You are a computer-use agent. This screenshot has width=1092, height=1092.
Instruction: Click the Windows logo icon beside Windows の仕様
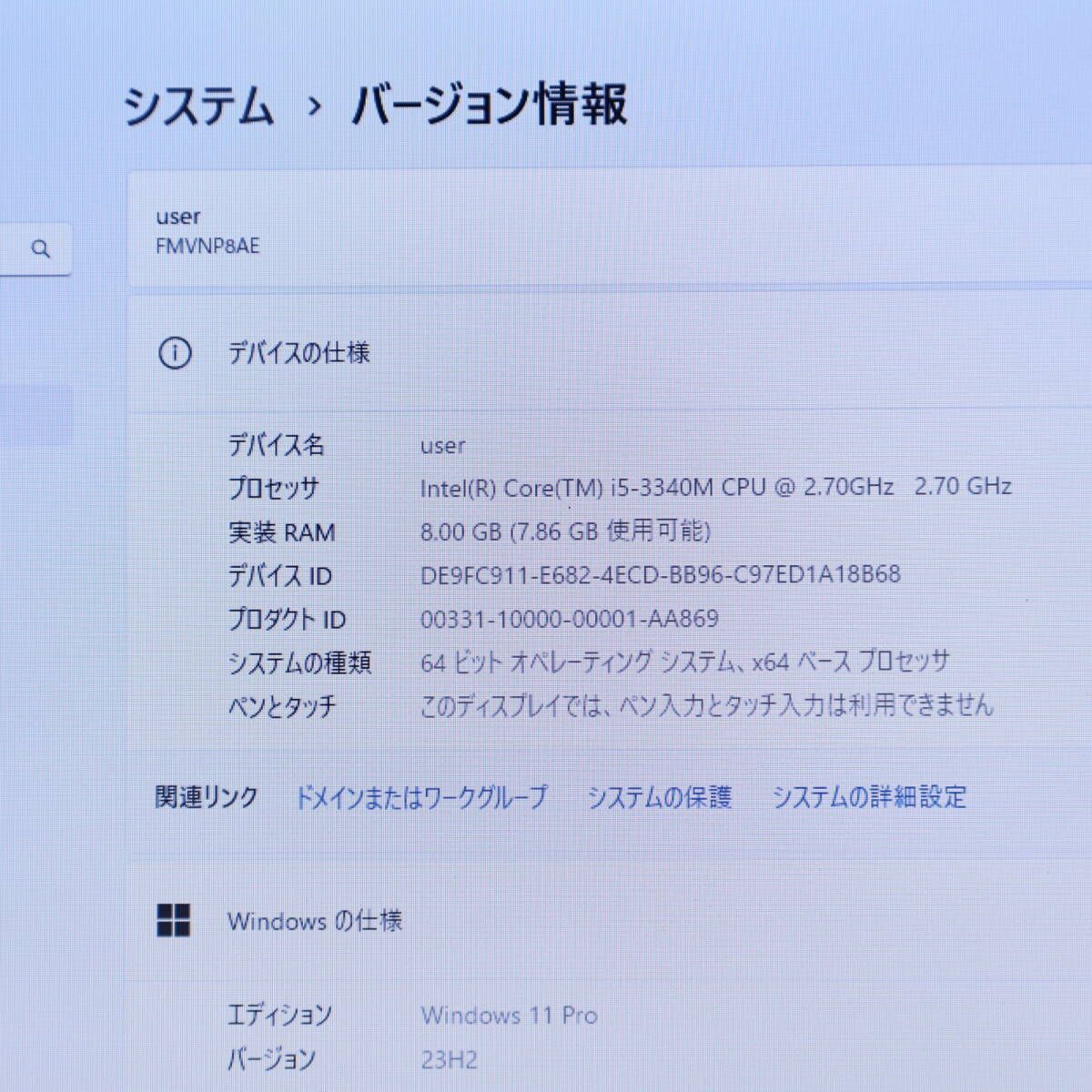coord(174,920)
